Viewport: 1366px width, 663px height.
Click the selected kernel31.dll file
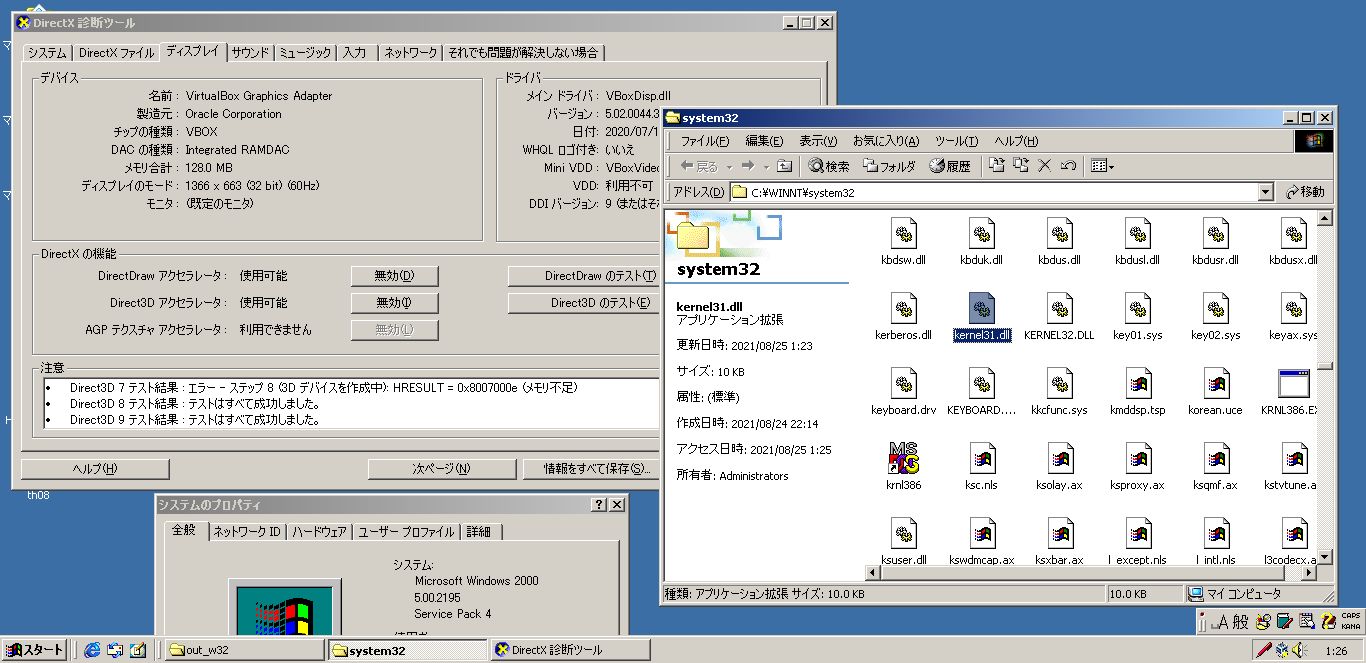click(982, 318)
